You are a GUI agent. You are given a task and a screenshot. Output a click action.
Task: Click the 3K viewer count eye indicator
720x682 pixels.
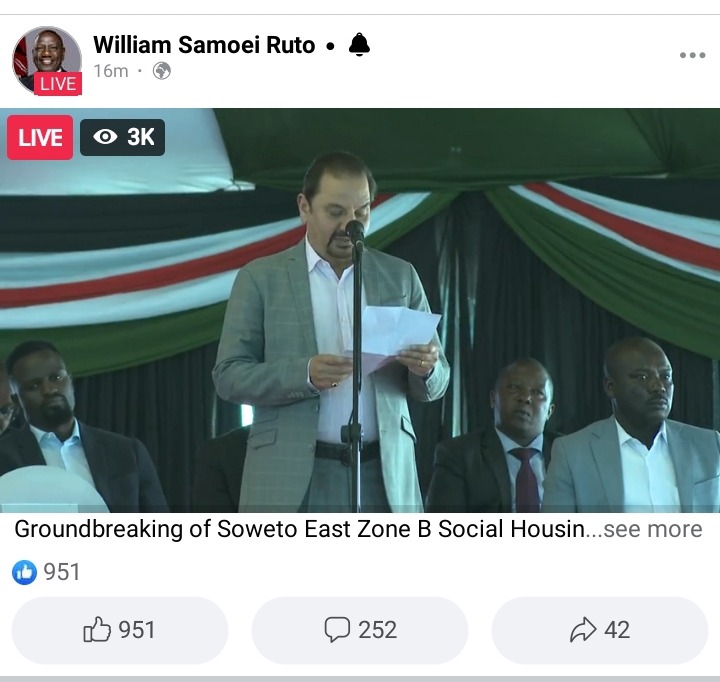pos(123,137)
